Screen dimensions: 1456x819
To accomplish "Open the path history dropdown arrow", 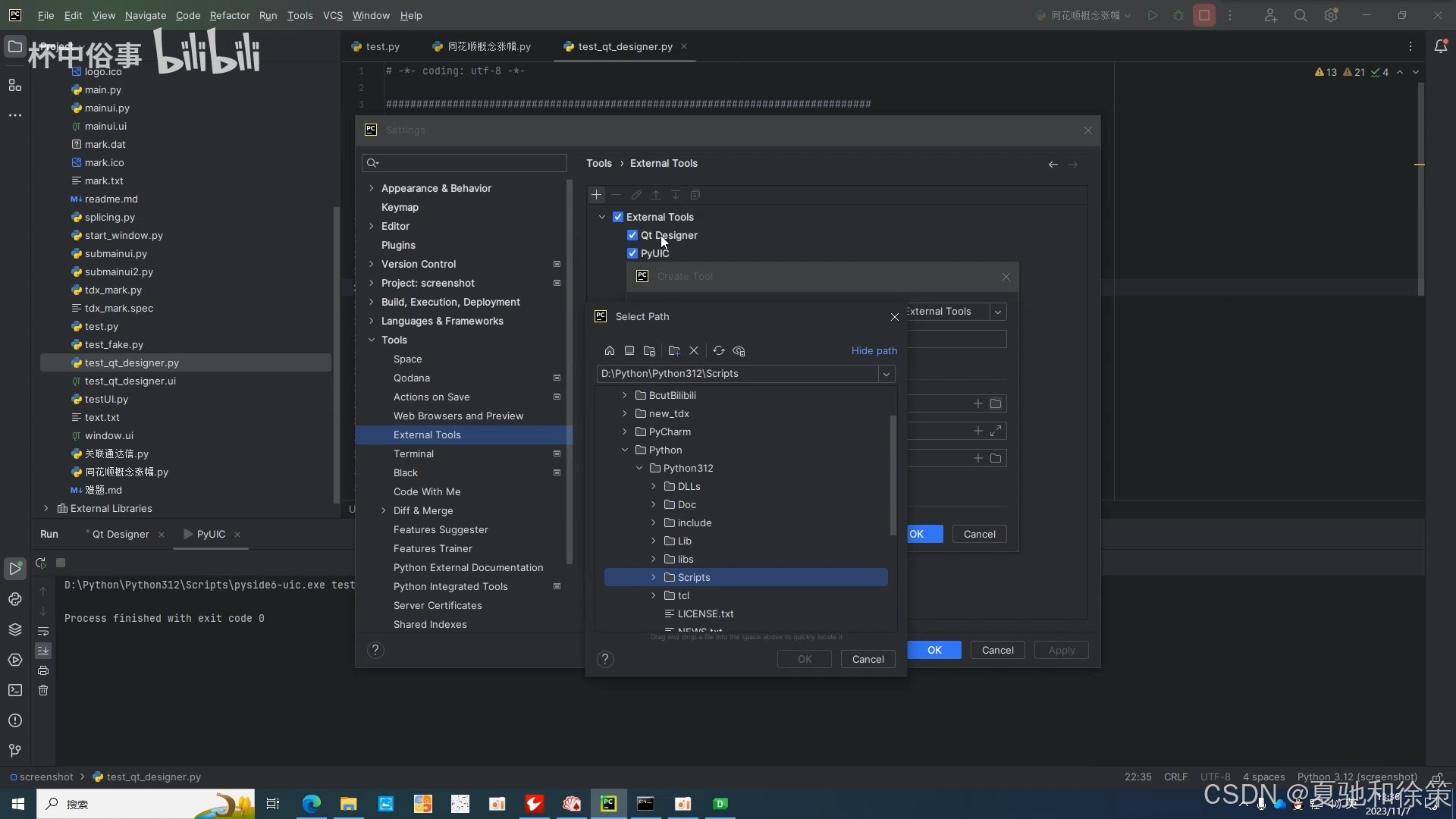I will [x=886, y=374].
